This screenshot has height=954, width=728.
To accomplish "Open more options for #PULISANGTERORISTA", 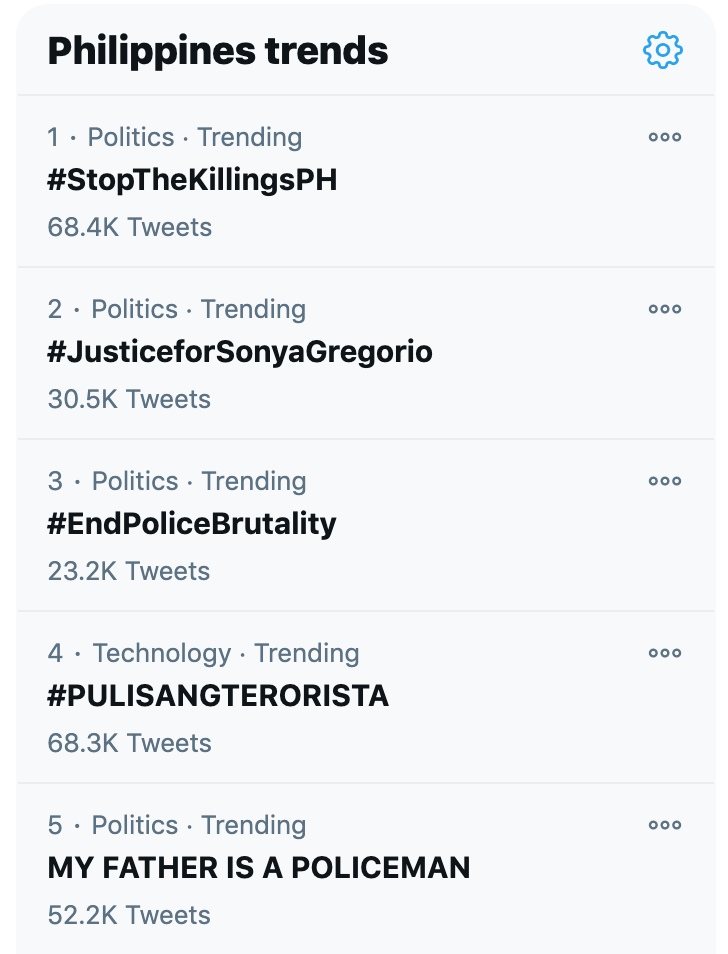I will pos(664,653).
